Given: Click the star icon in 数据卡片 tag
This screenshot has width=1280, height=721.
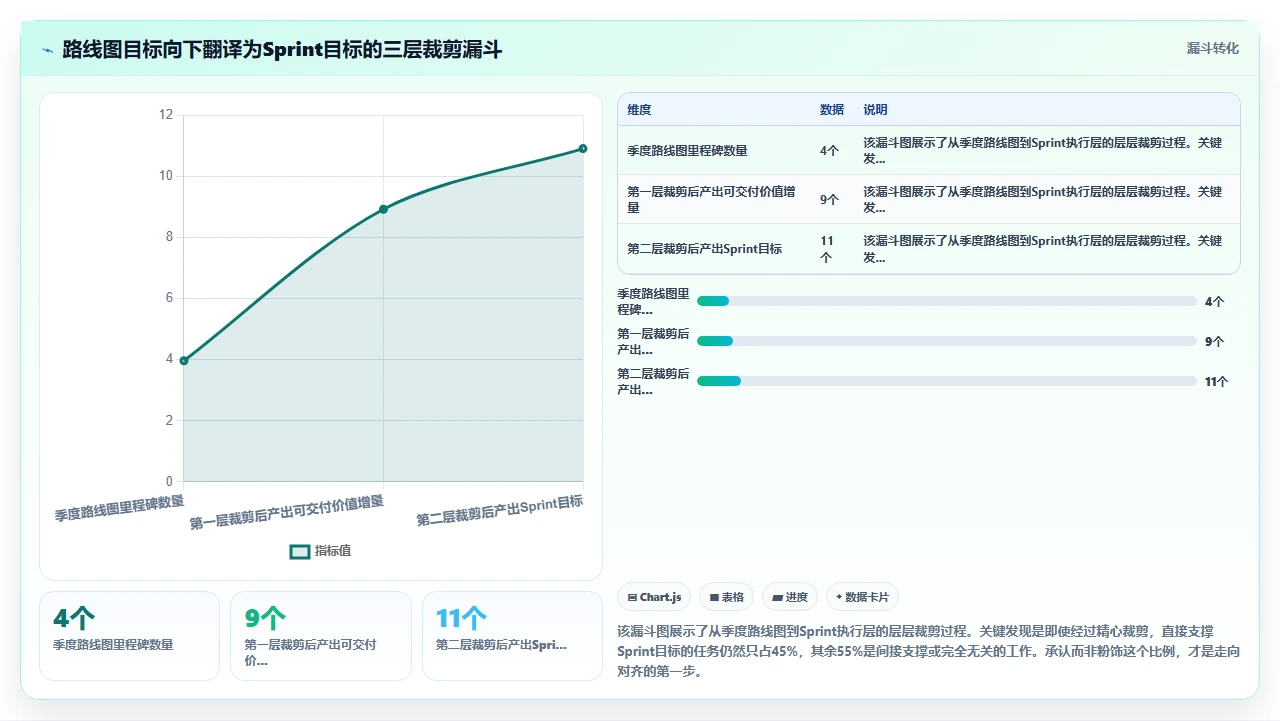Looking at the screenshot, I should pyautogui.click(x=839, y=597).
